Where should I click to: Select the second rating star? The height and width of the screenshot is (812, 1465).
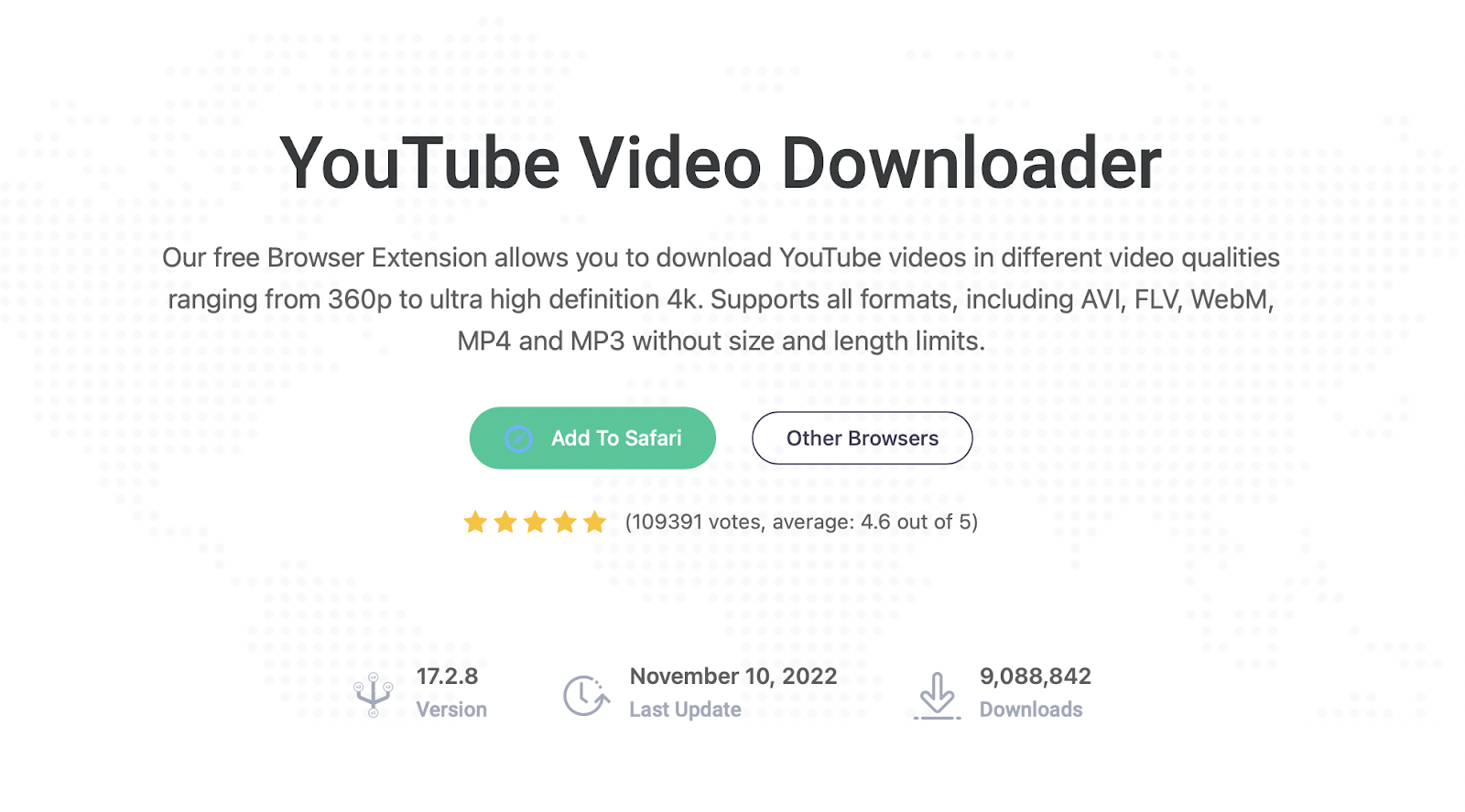(x=505, y=522)
